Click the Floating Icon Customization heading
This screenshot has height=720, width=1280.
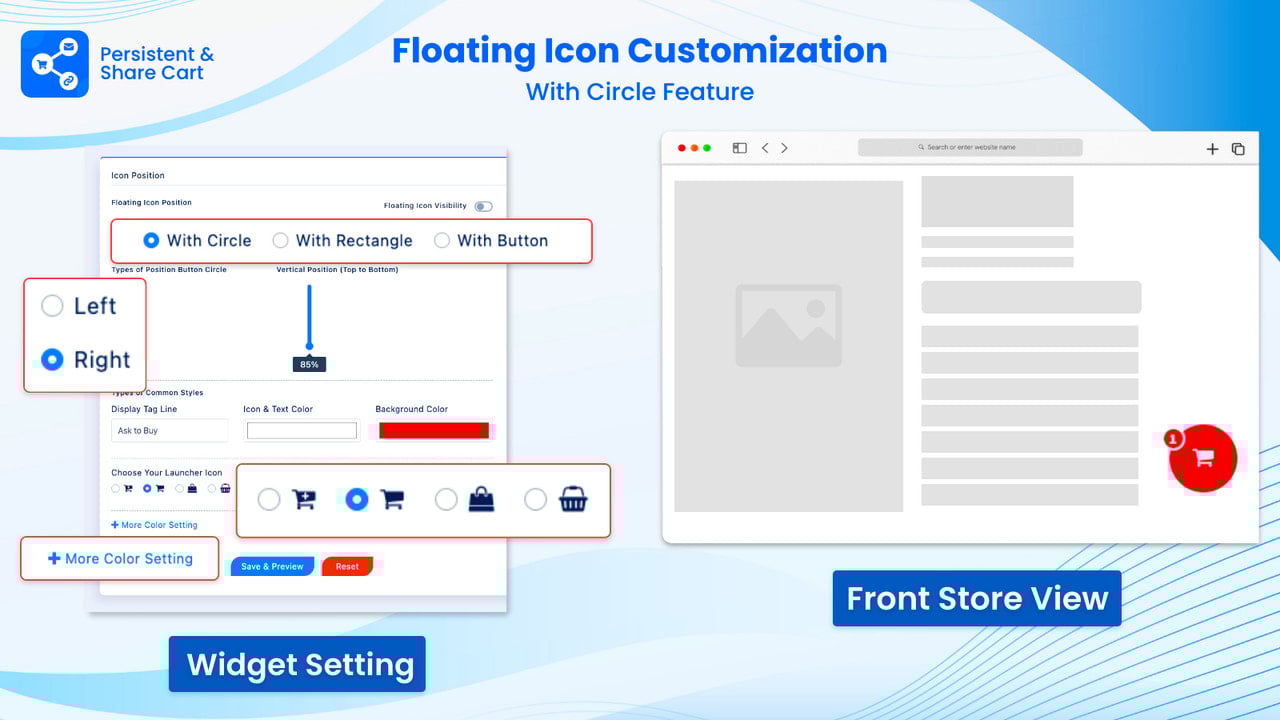(x=639, y=51)
